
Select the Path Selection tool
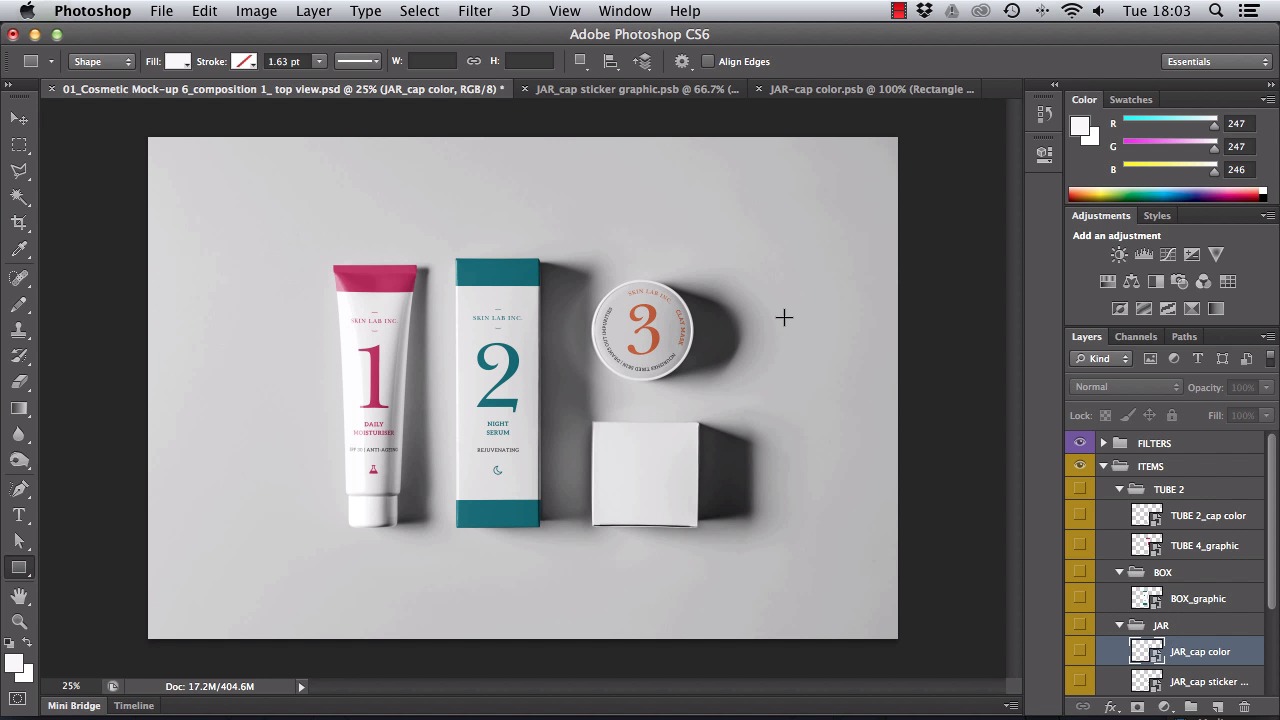point(19,541)
